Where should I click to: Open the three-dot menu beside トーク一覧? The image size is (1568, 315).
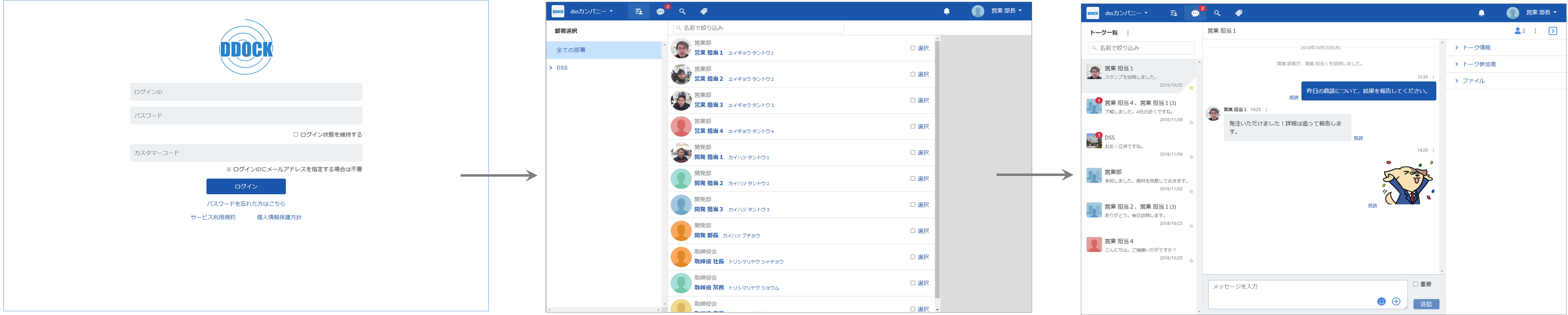1128,33
